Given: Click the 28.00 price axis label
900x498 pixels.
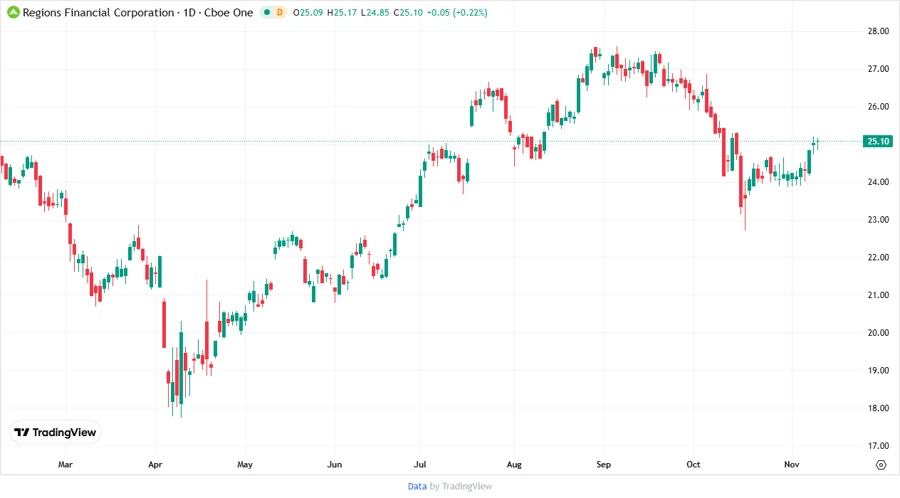Looking at the screenshot, I should (x=878, y=32).
